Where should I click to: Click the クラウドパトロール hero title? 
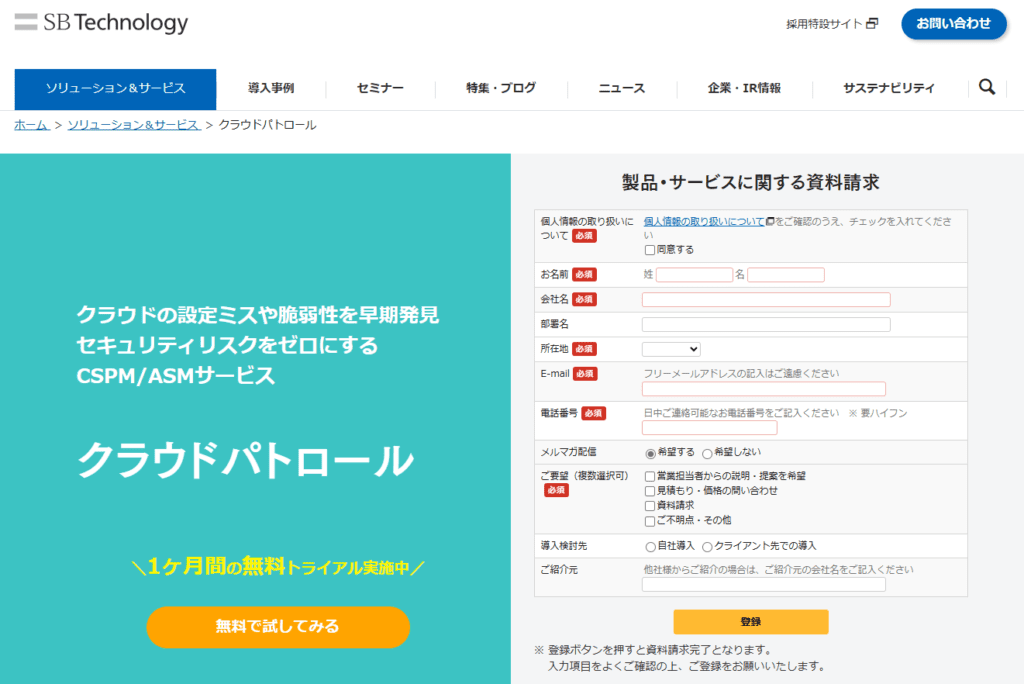pyautogui.click(x=246, y=461)
